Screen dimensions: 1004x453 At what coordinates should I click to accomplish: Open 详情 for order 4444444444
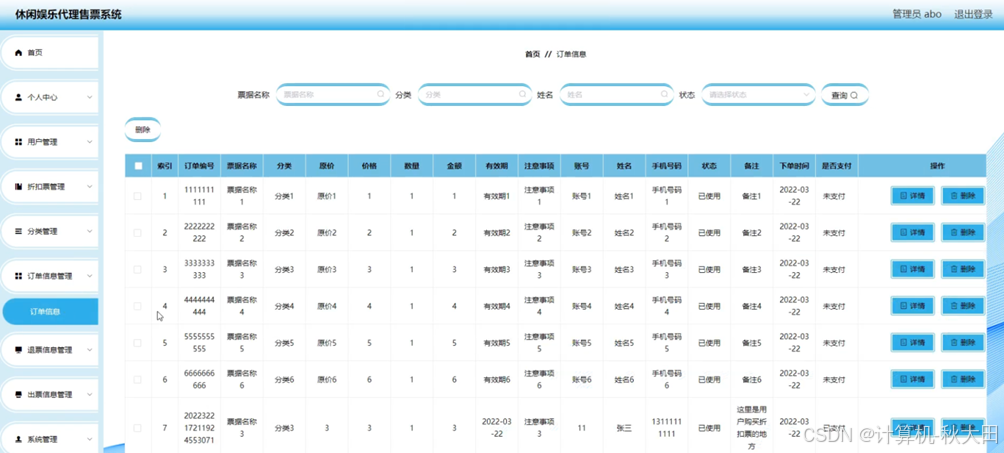coord(912,306)
